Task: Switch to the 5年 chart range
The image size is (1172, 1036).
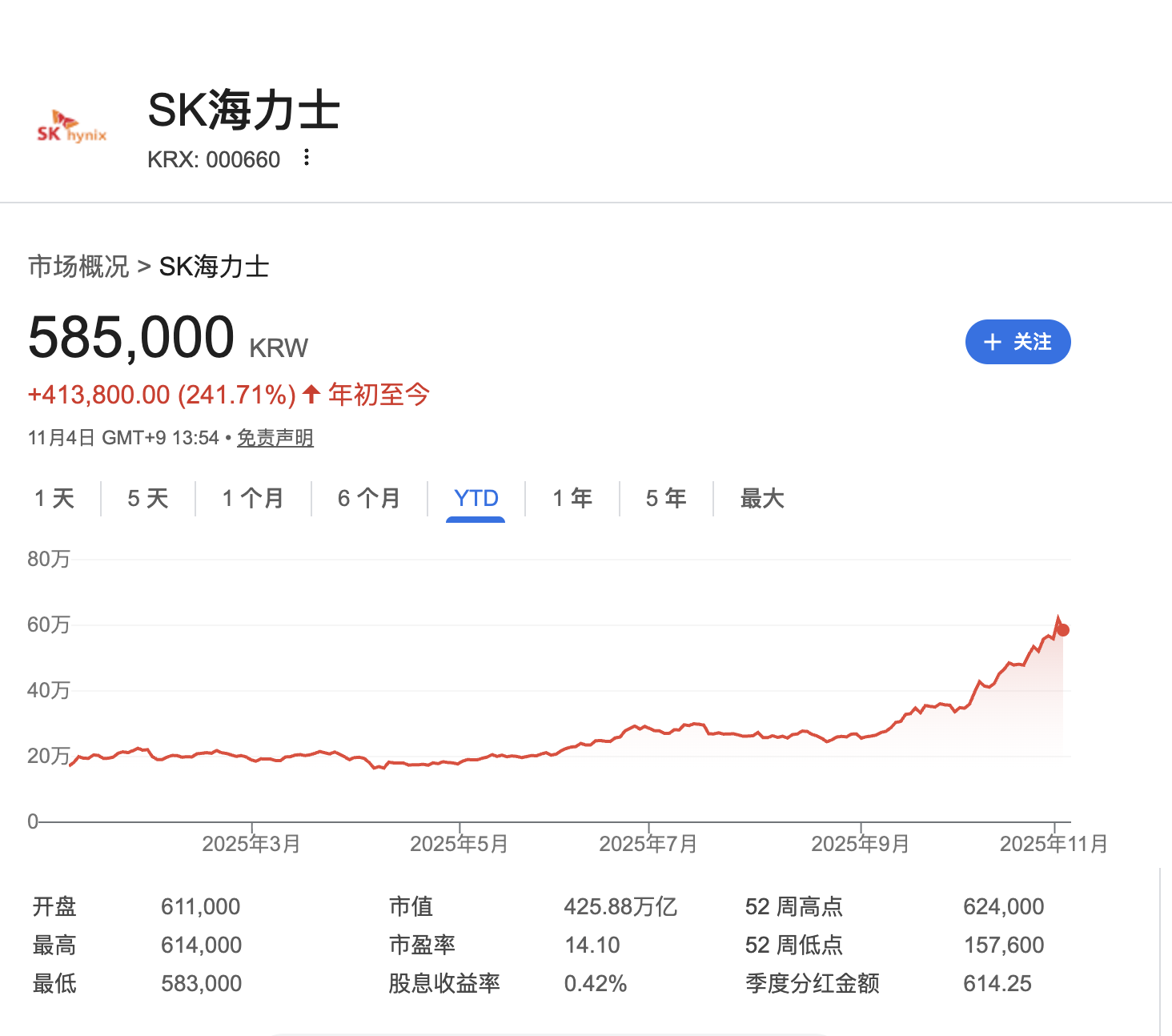Action: coord(665,497)
